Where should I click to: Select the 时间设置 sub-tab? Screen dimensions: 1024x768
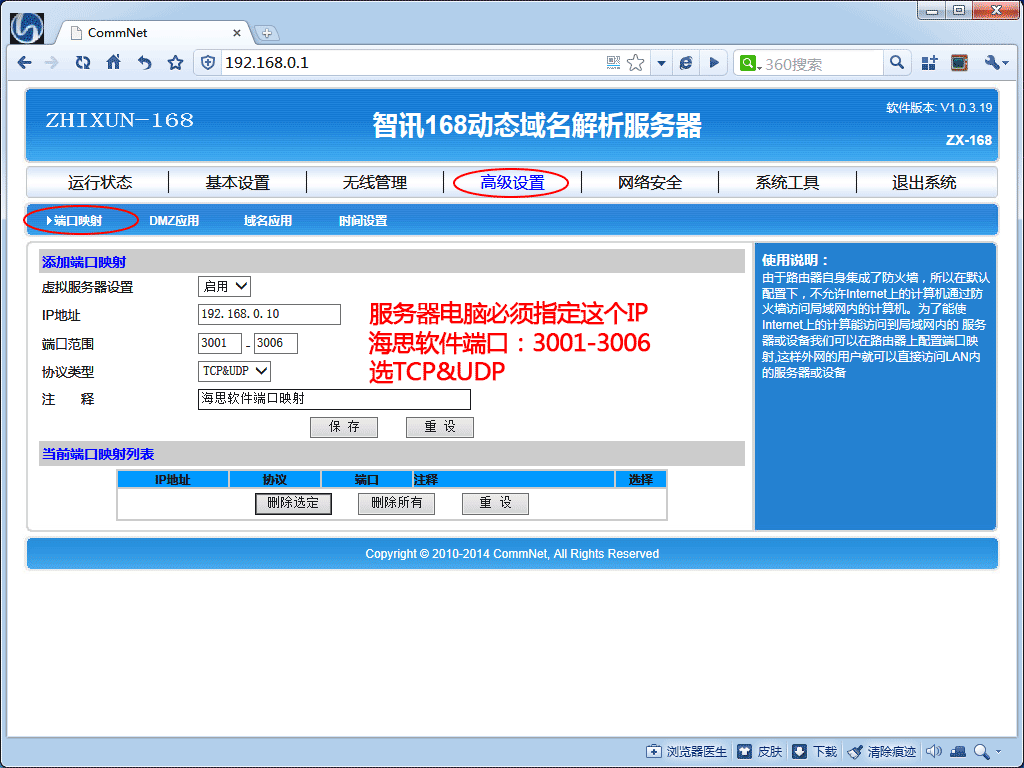[363, 221]
